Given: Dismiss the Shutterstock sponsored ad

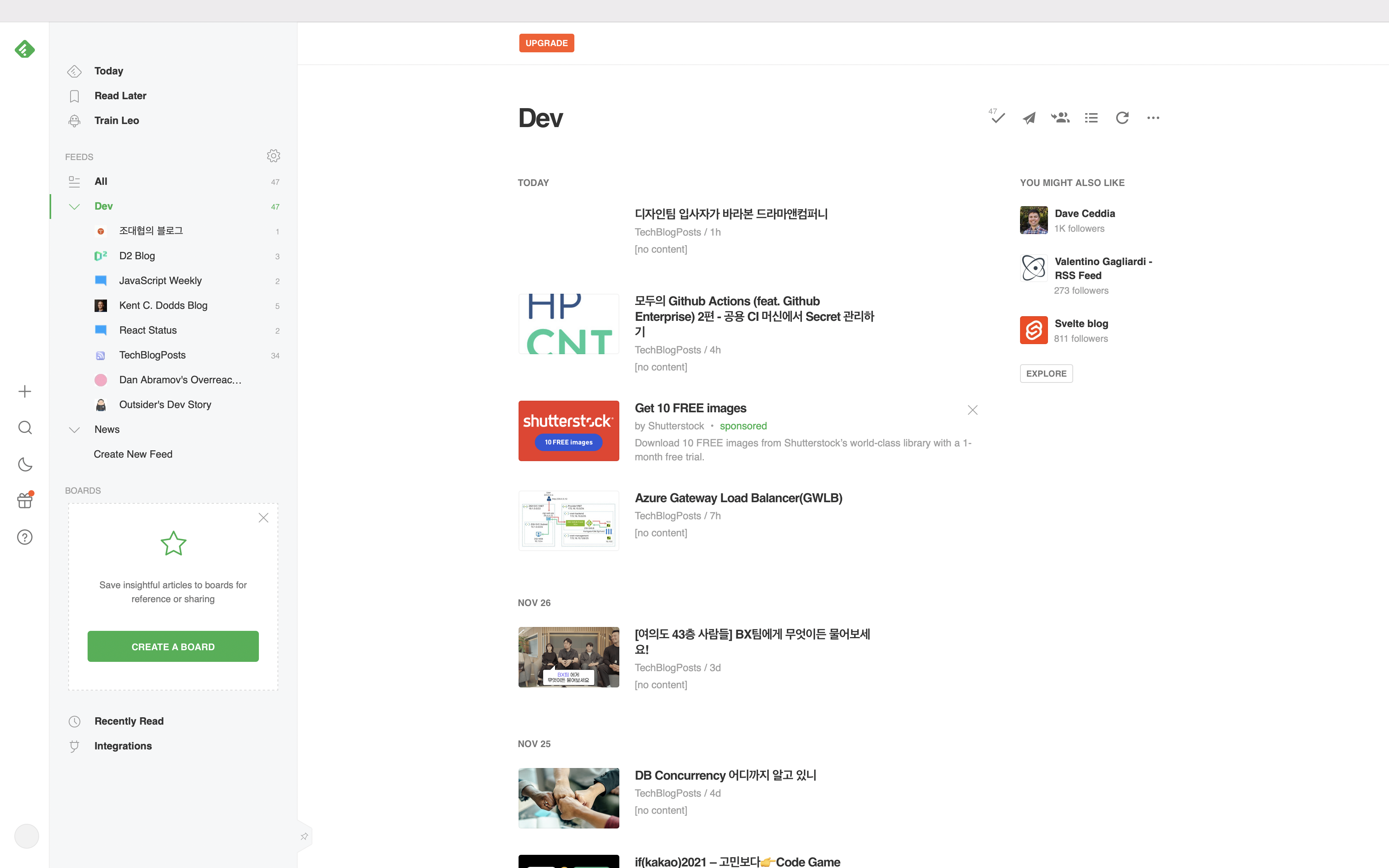Looking at the screenshot, I should point(972,410).
